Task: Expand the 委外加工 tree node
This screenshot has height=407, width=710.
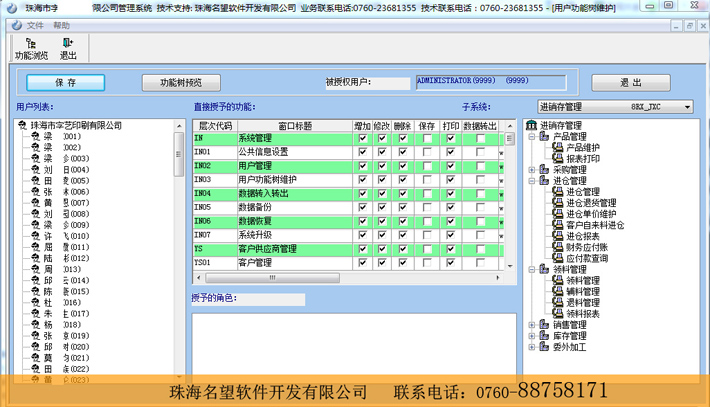Action: click(x=532, y=347)
